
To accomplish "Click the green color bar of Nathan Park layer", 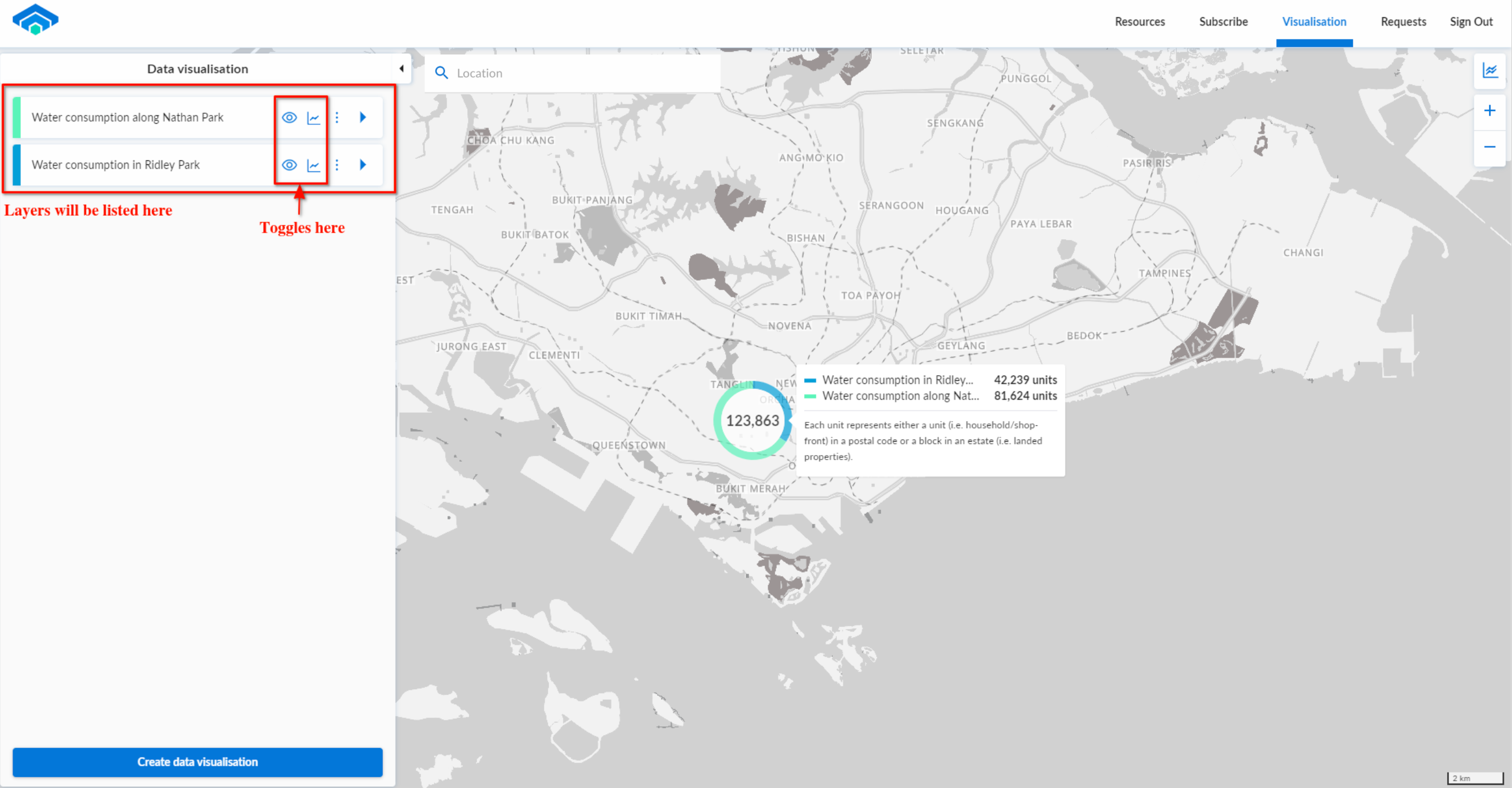I will [x=17, y=118].
